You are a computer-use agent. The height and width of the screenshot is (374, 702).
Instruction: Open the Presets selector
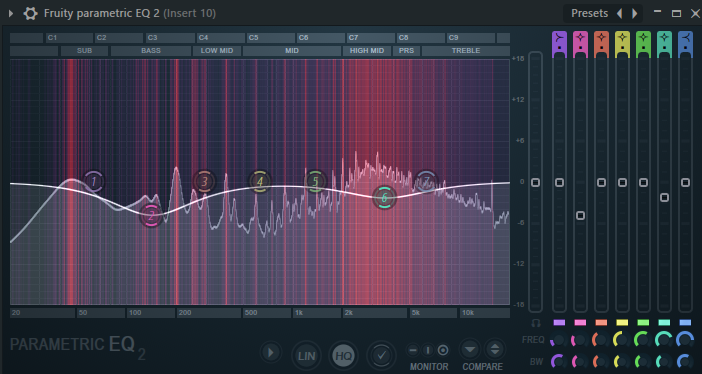pyautogui.click(x=589, y=13)
